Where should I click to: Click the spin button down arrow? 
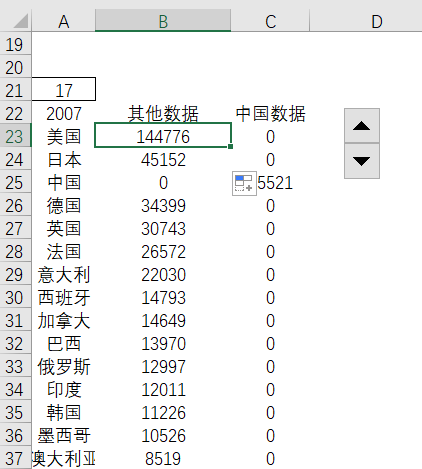(362, 161)
